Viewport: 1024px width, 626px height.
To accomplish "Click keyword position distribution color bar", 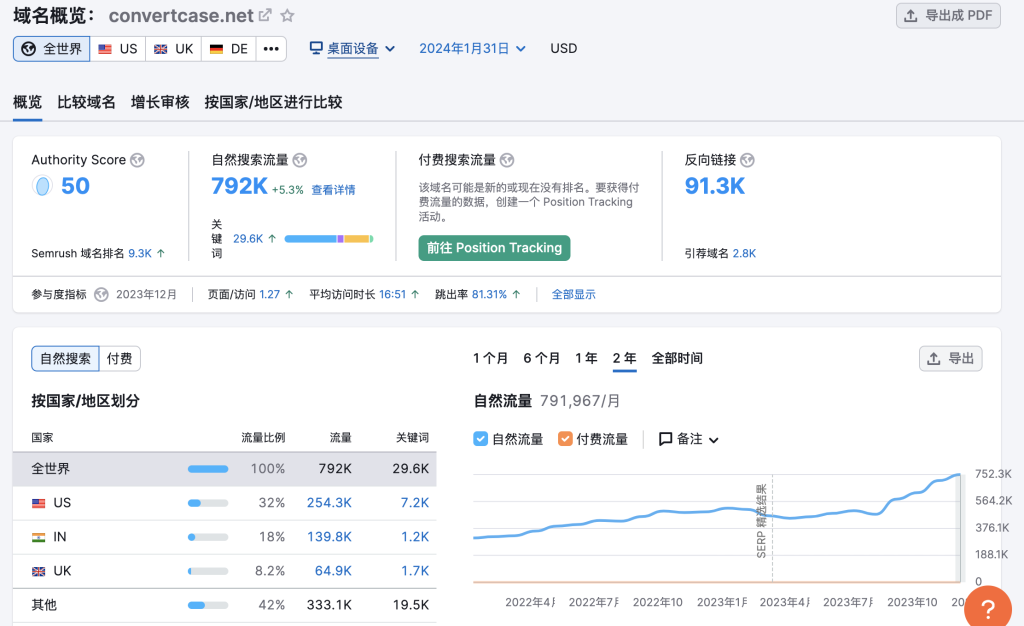I will (x=328, y=239).
